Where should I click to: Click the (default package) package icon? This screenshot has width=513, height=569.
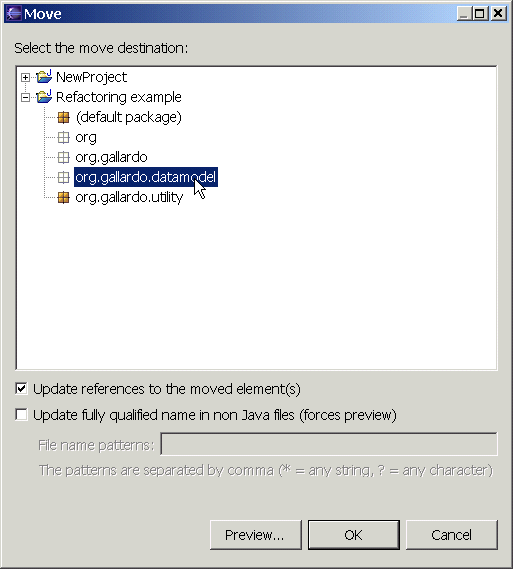[x=63, y=117]
